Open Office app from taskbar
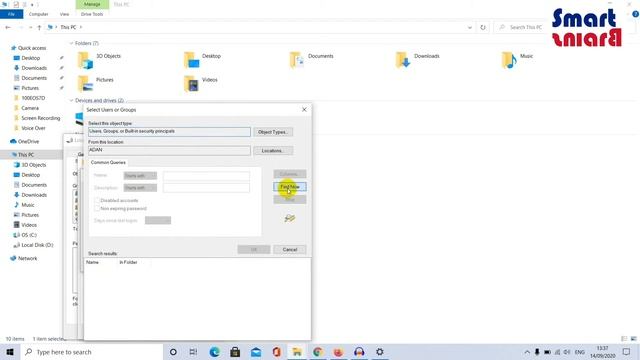 277,352
